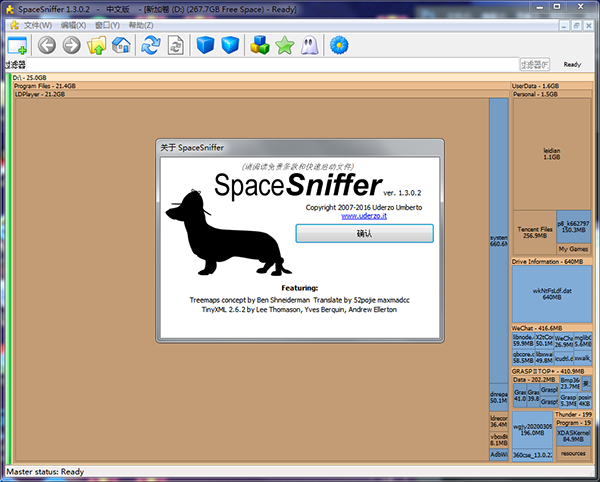This screenshot has width=600, height=482.
Task: Click the dachshund logo in About dialog
Action: [228, 233]
